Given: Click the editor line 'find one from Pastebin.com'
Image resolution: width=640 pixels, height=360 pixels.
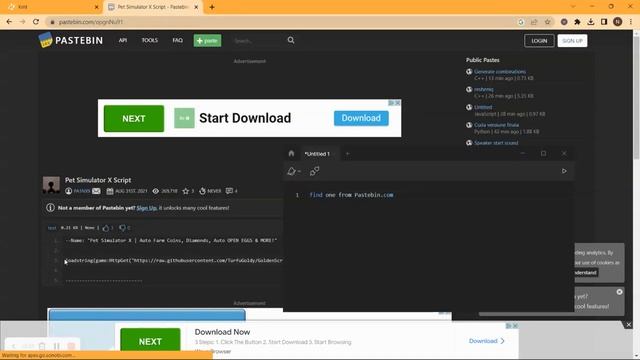Looking at the screenshot, I should 351,195.
